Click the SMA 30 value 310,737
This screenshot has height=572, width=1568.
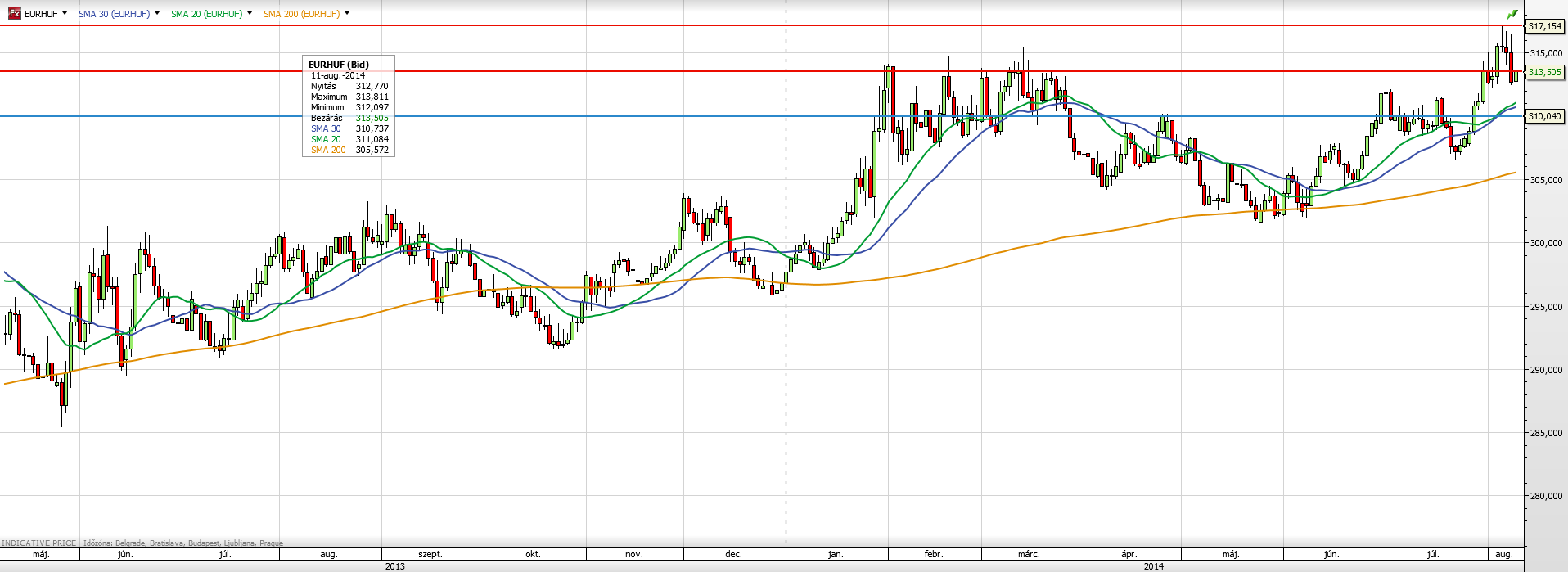(x=372, y=128)
